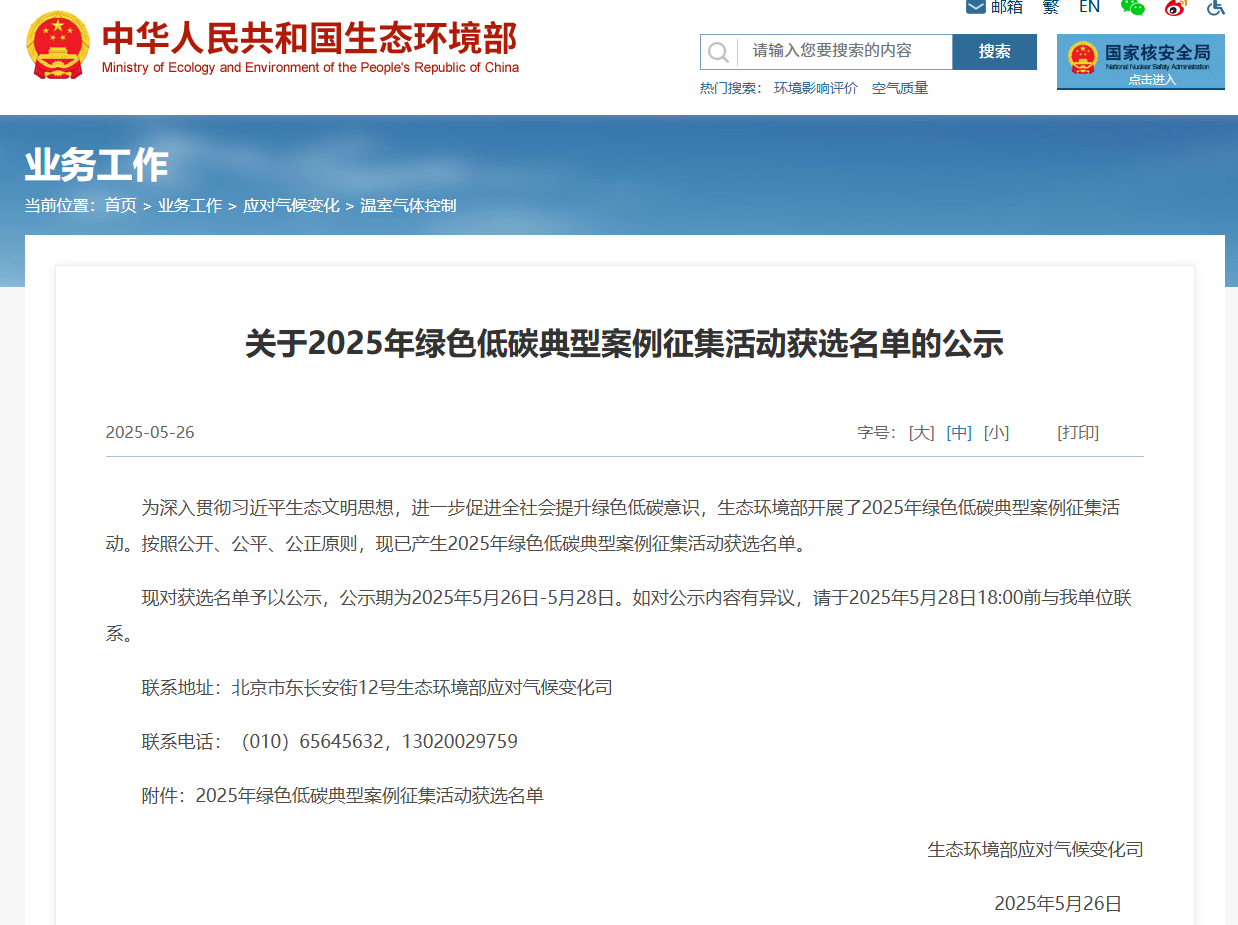Select the [小] small font size option
This screenshot has width=1238, height=925.
coord(997,432)
